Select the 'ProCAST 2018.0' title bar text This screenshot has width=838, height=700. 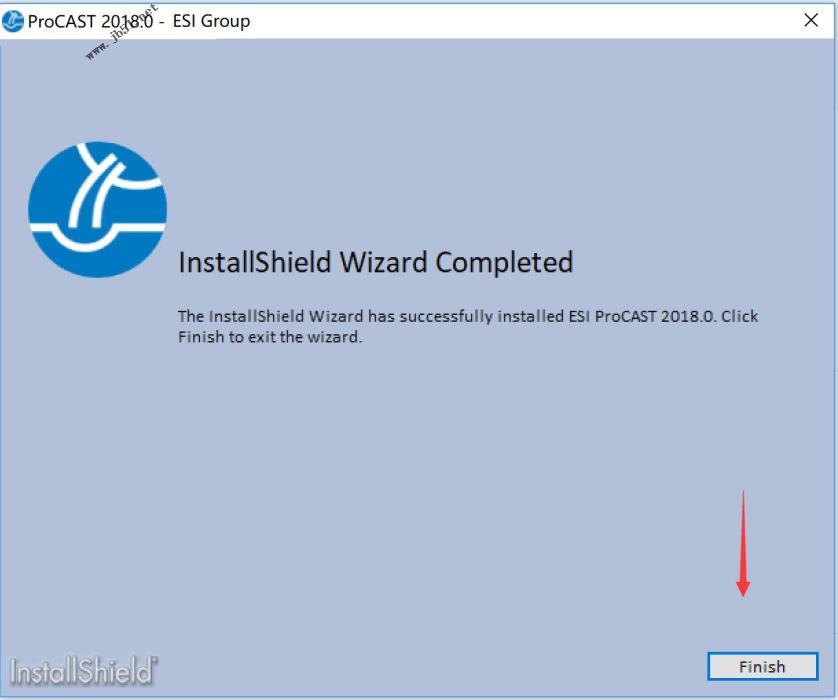90,21
